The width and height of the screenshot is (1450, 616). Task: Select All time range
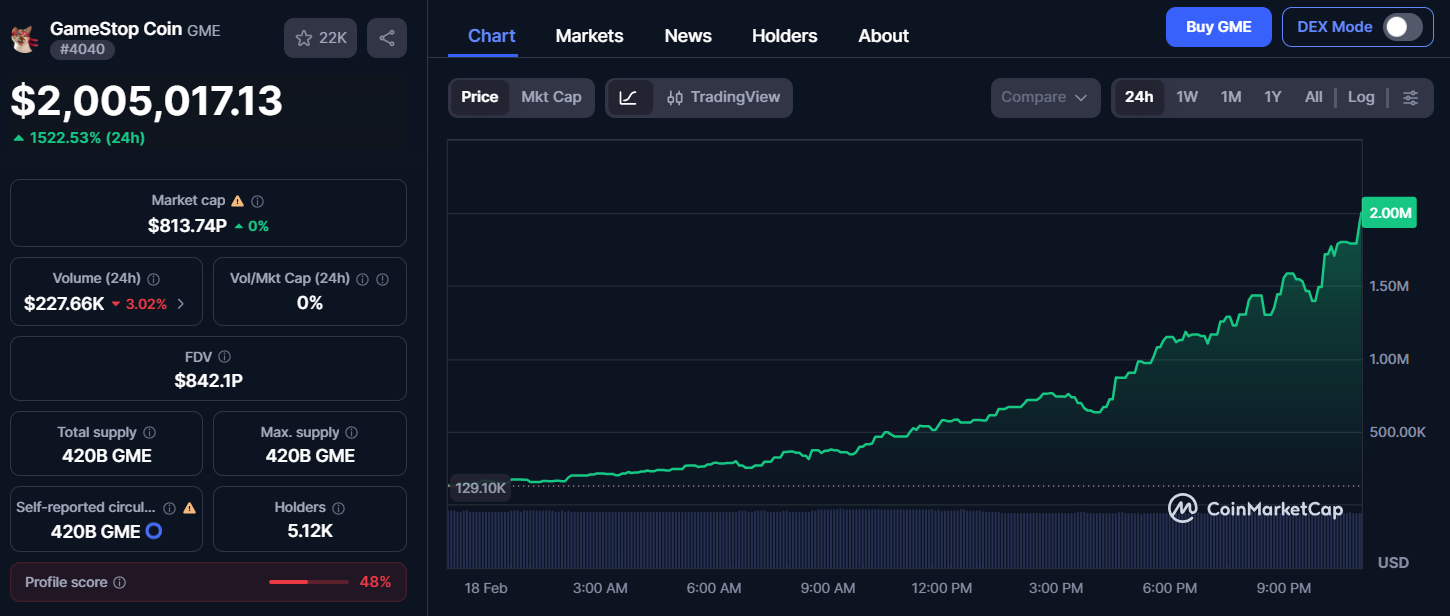1313,97
